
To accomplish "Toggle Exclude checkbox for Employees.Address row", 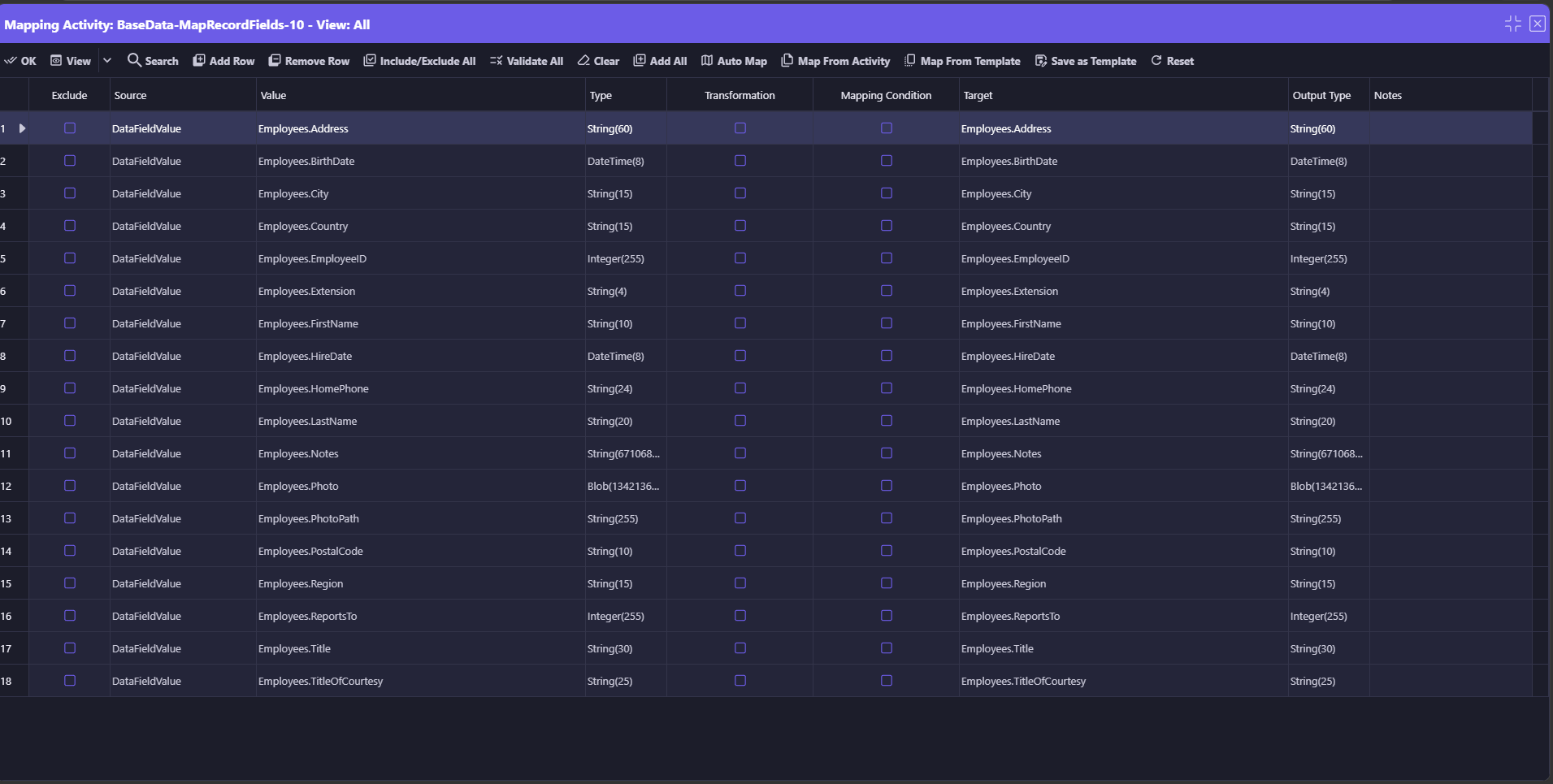I will (70, 128).
